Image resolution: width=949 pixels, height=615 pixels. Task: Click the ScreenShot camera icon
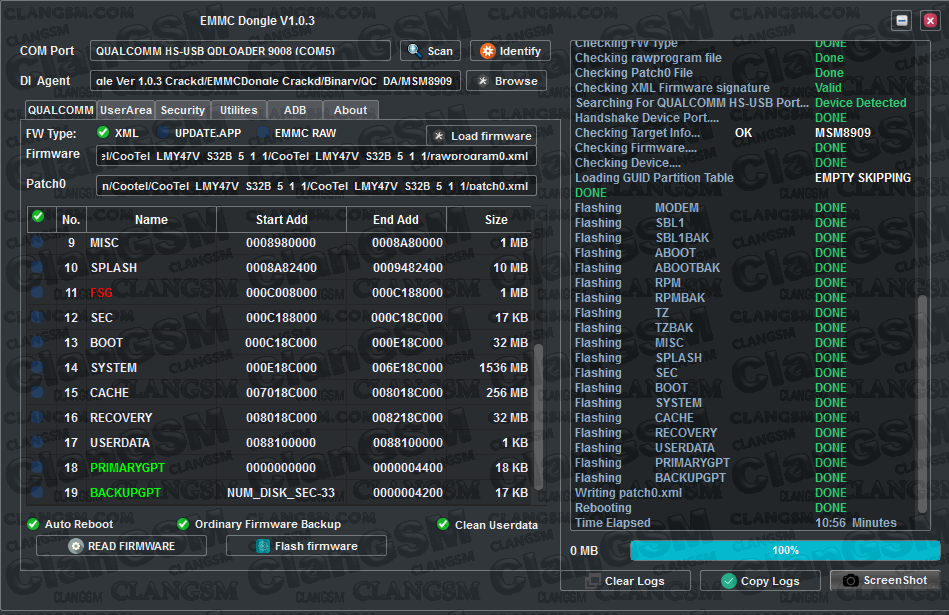click(x=850, y=580)
